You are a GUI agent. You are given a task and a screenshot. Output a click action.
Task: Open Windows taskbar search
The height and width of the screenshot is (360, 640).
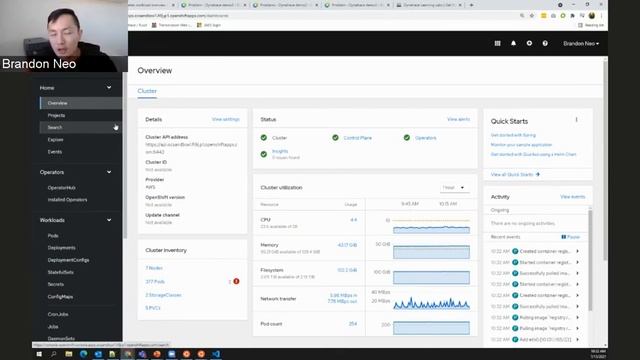(53, 354)
